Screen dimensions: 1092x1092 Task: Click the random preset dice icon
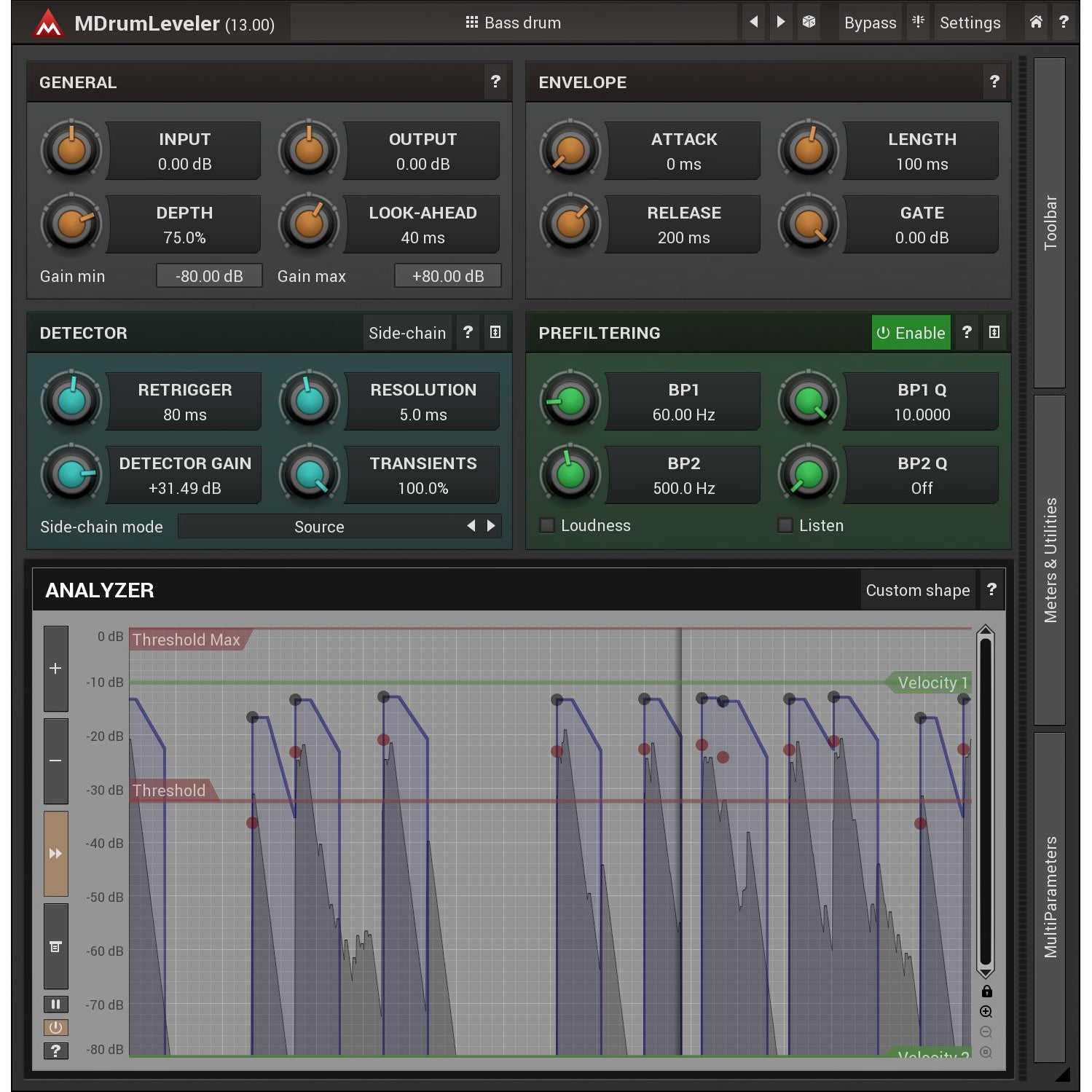pos(809,22)
